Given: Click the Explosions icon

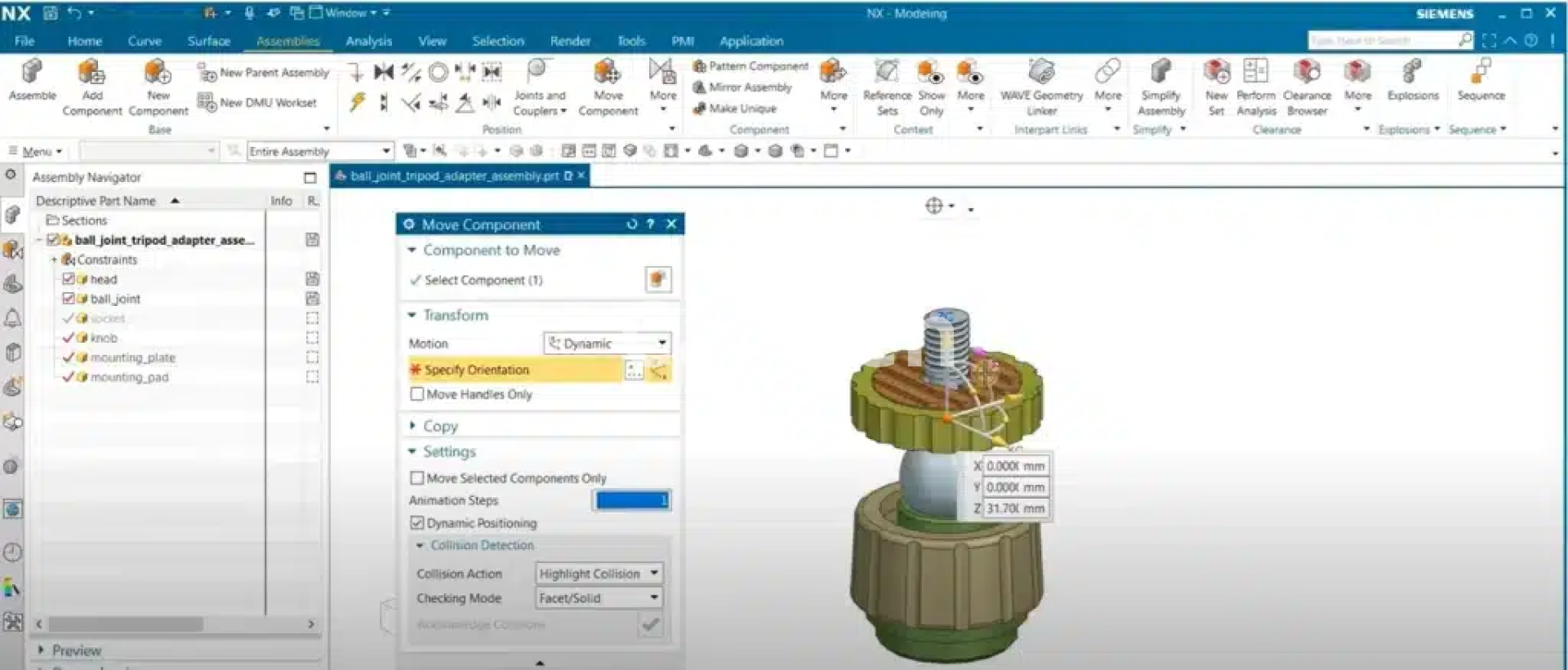Looking at the screenshot, I should click(x=1412, y=73).
